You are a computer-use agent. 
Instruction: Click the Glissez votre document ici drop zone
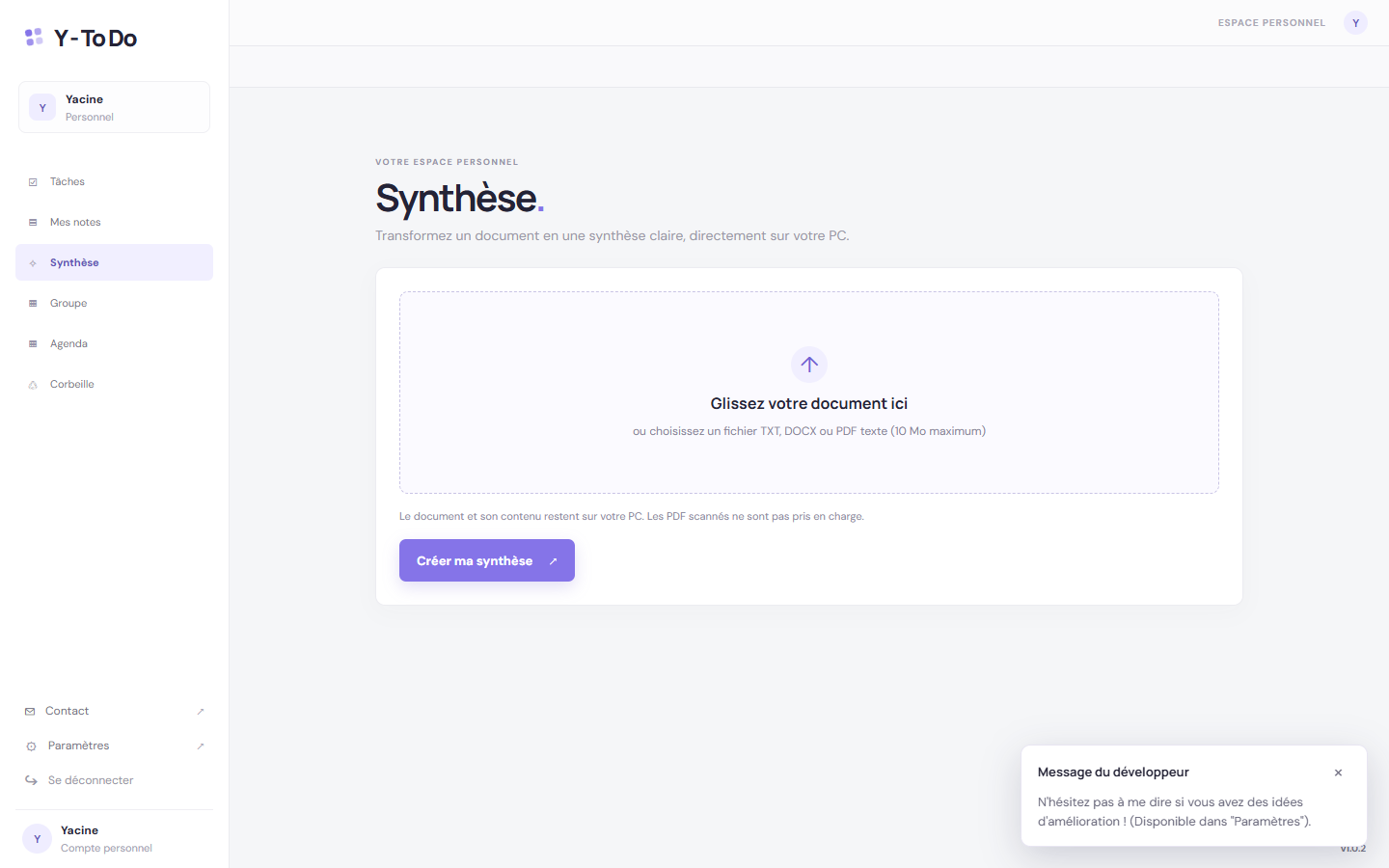pos(809,393)
